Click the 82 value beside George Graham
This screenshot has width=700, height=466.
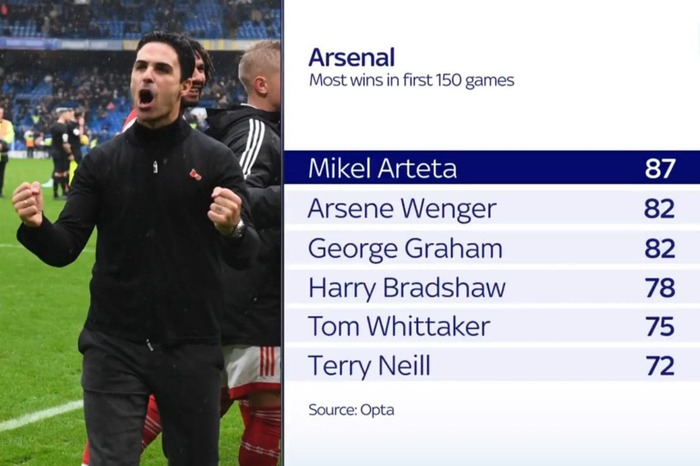click(659, 248)
